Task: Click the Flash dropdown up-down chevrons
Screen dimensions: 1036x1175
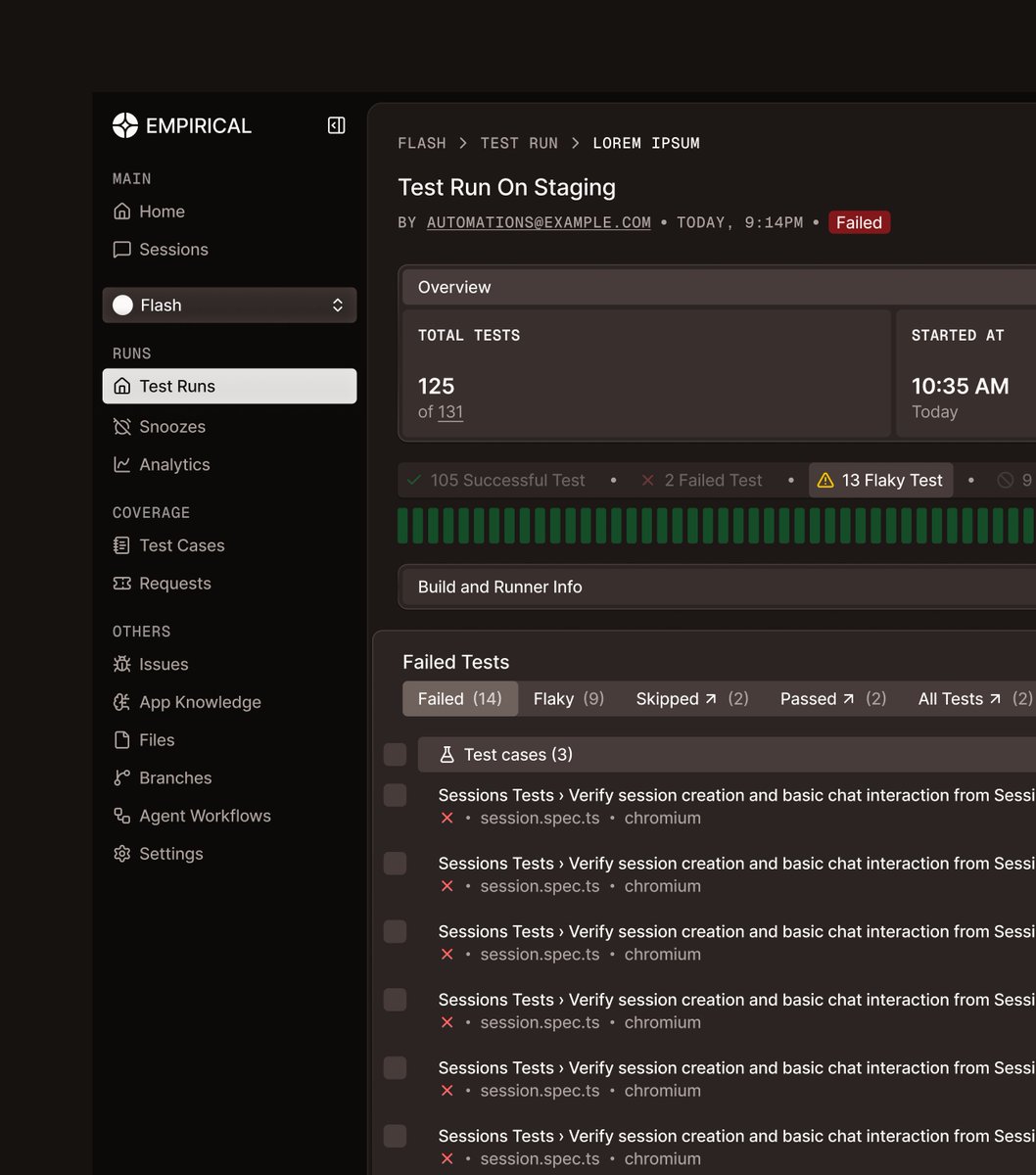Action: click(338, 305)
